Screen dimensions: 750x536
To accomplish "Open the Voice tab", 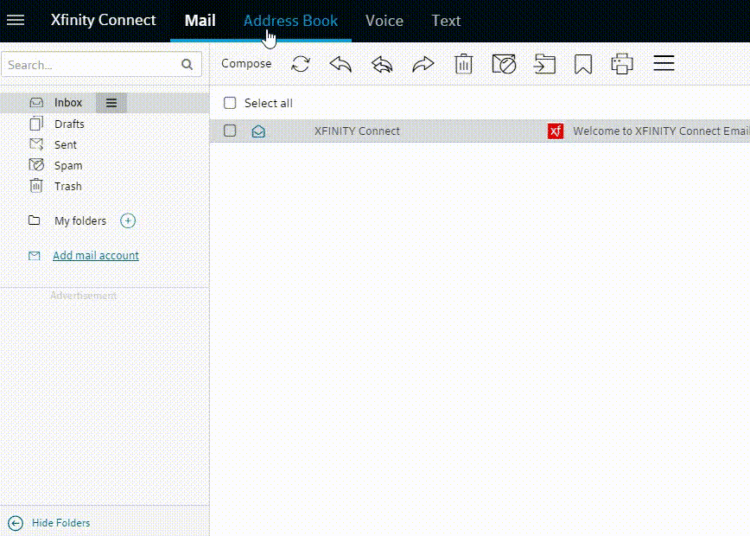I will pyautogui.click(x=384, y=20).
